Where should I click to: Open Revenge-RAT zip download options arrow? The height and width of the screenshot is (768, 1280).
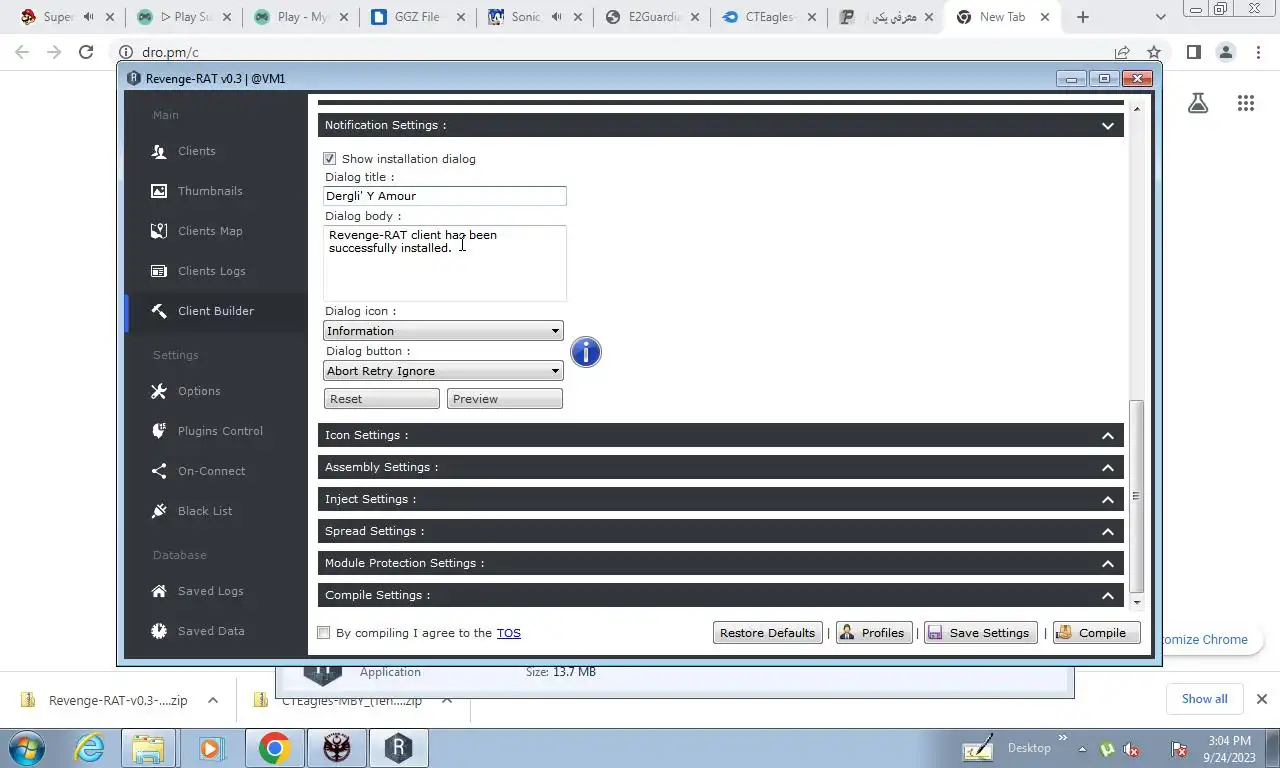point(213,700)
